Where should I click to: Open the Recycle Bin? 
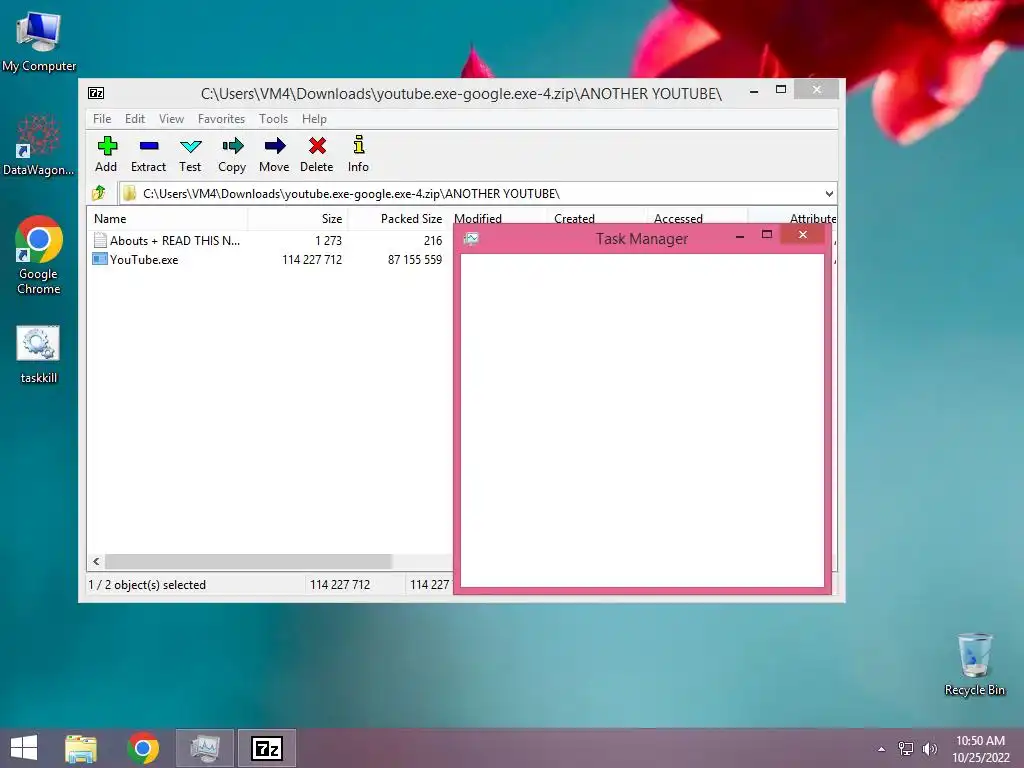tap(974, 664)
